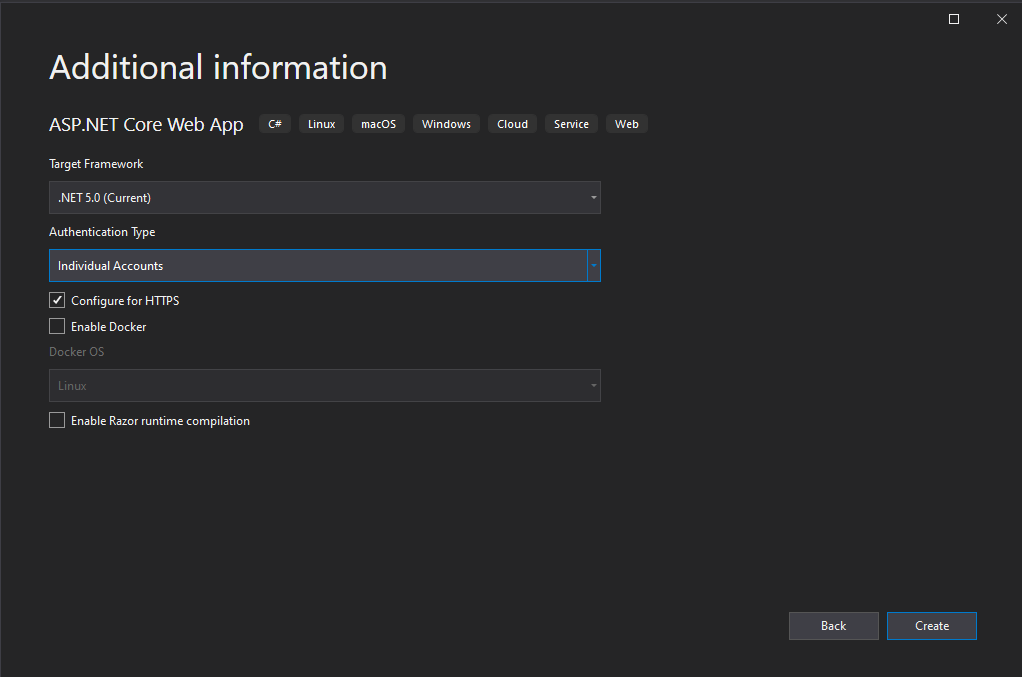Screen dimensions: 1022x677
Task: Click the Linux platform tag
Action: [x=321, y=124]
